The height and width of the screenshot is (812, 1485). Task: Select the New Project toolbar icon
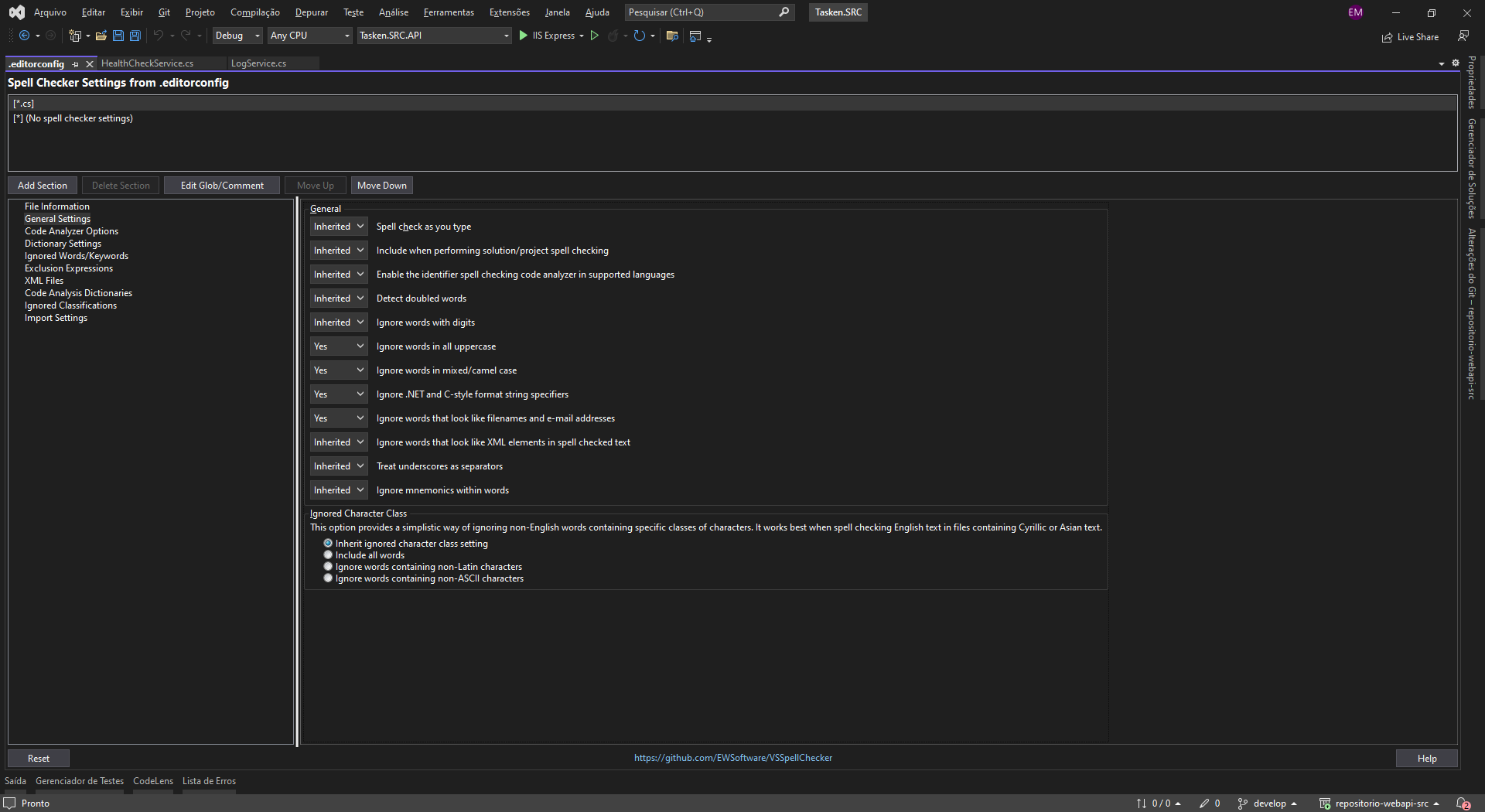[x=74, y=36]
